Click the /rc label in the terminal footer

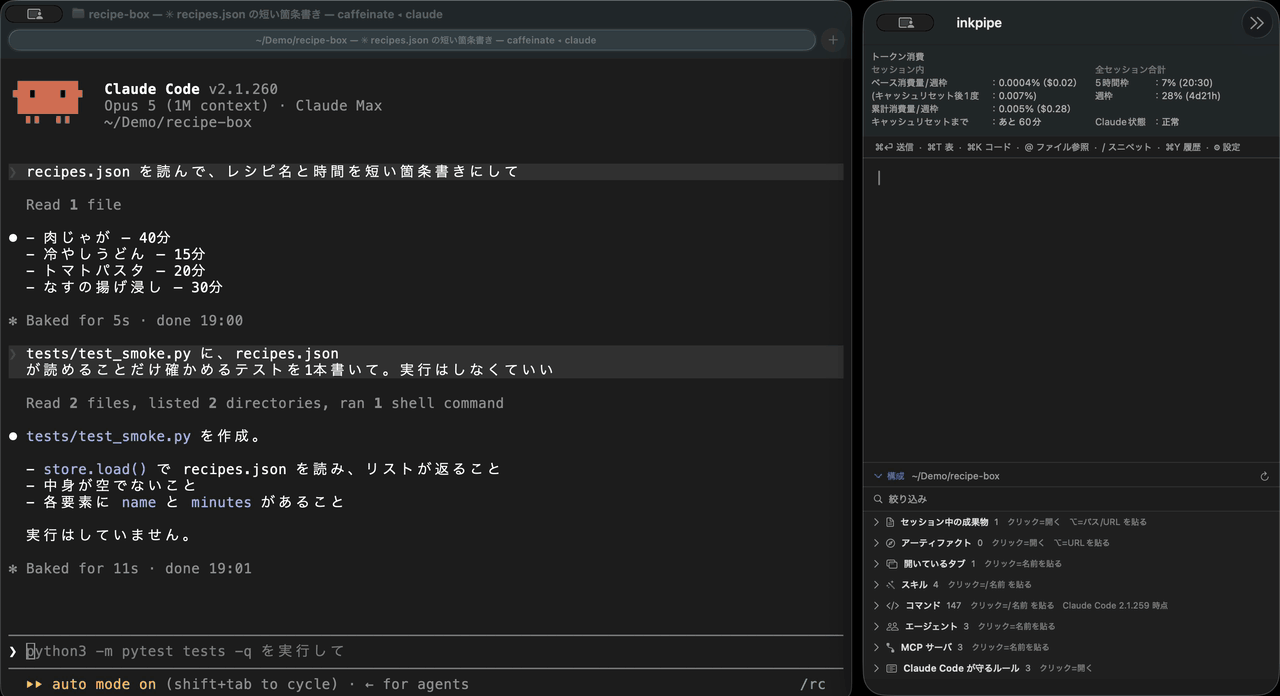(813, 684)
